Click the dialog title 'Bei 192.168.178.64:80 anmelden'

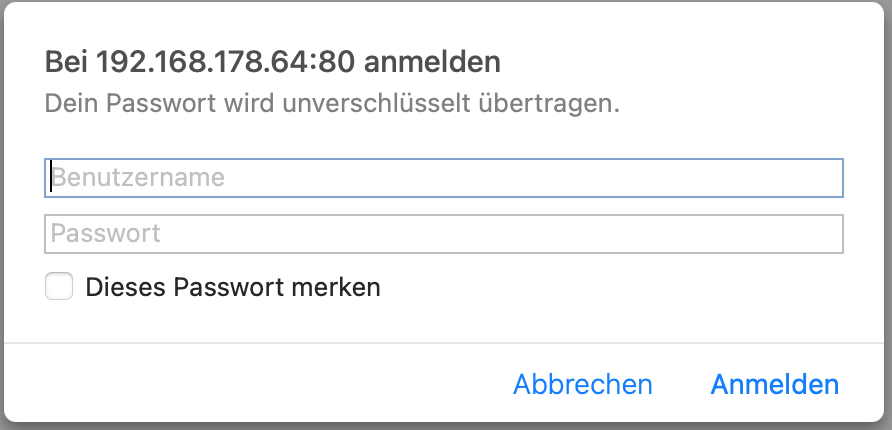[272, 62]
